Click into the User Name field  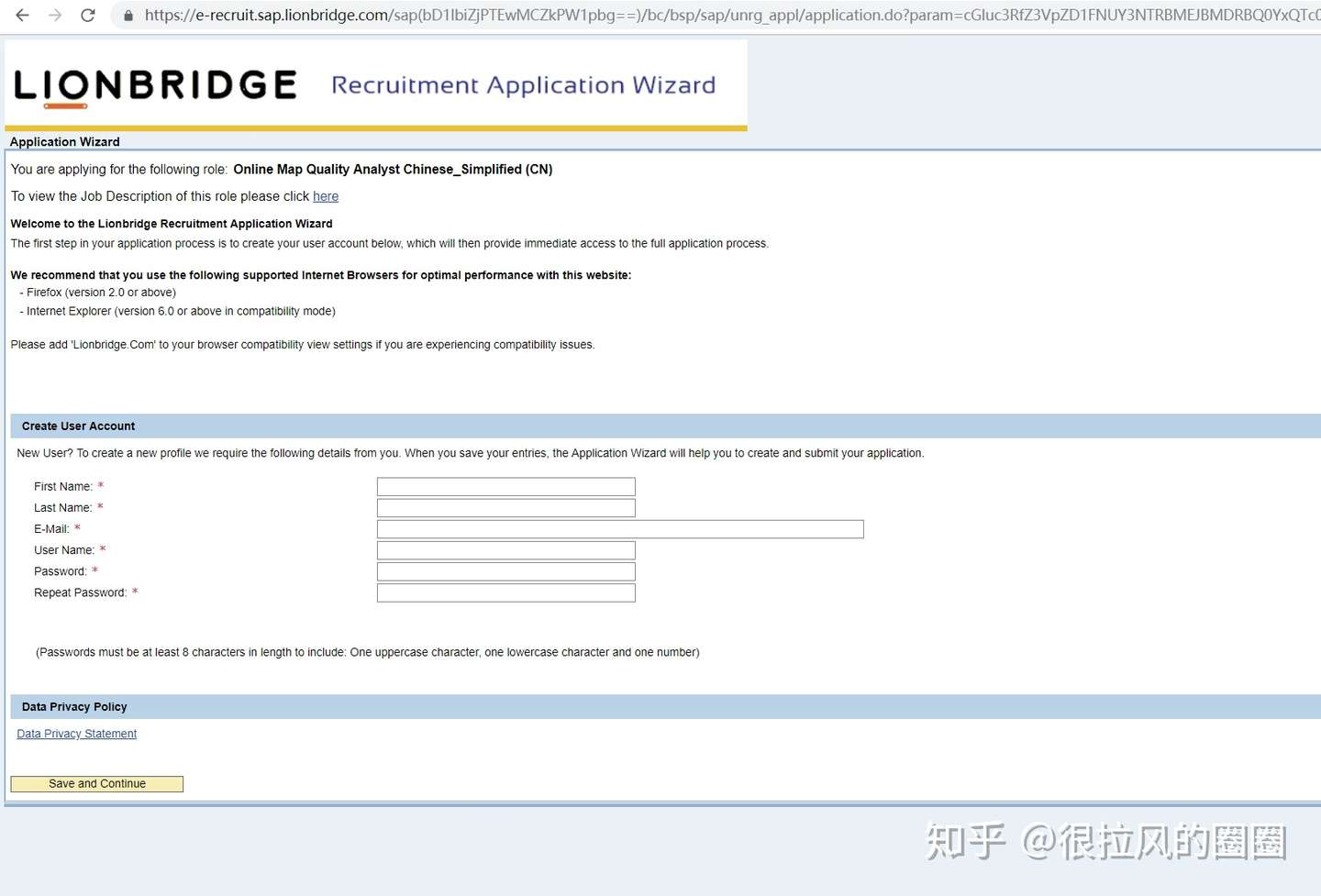coord(506,550)
